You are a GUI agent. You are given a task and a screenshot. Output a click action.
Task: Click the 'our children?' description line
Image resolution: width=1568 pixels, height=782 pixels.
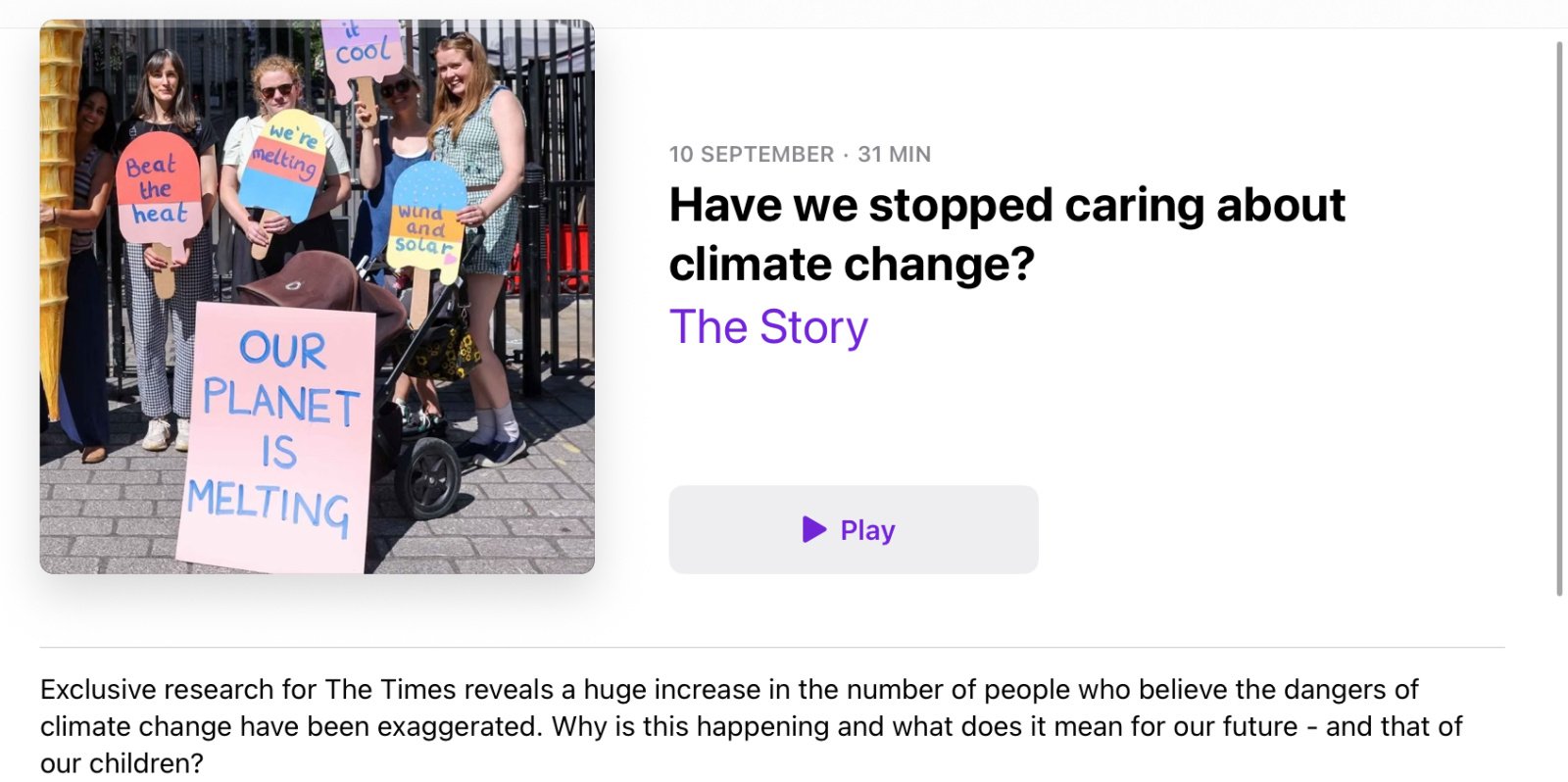click(x=122, y=763)
